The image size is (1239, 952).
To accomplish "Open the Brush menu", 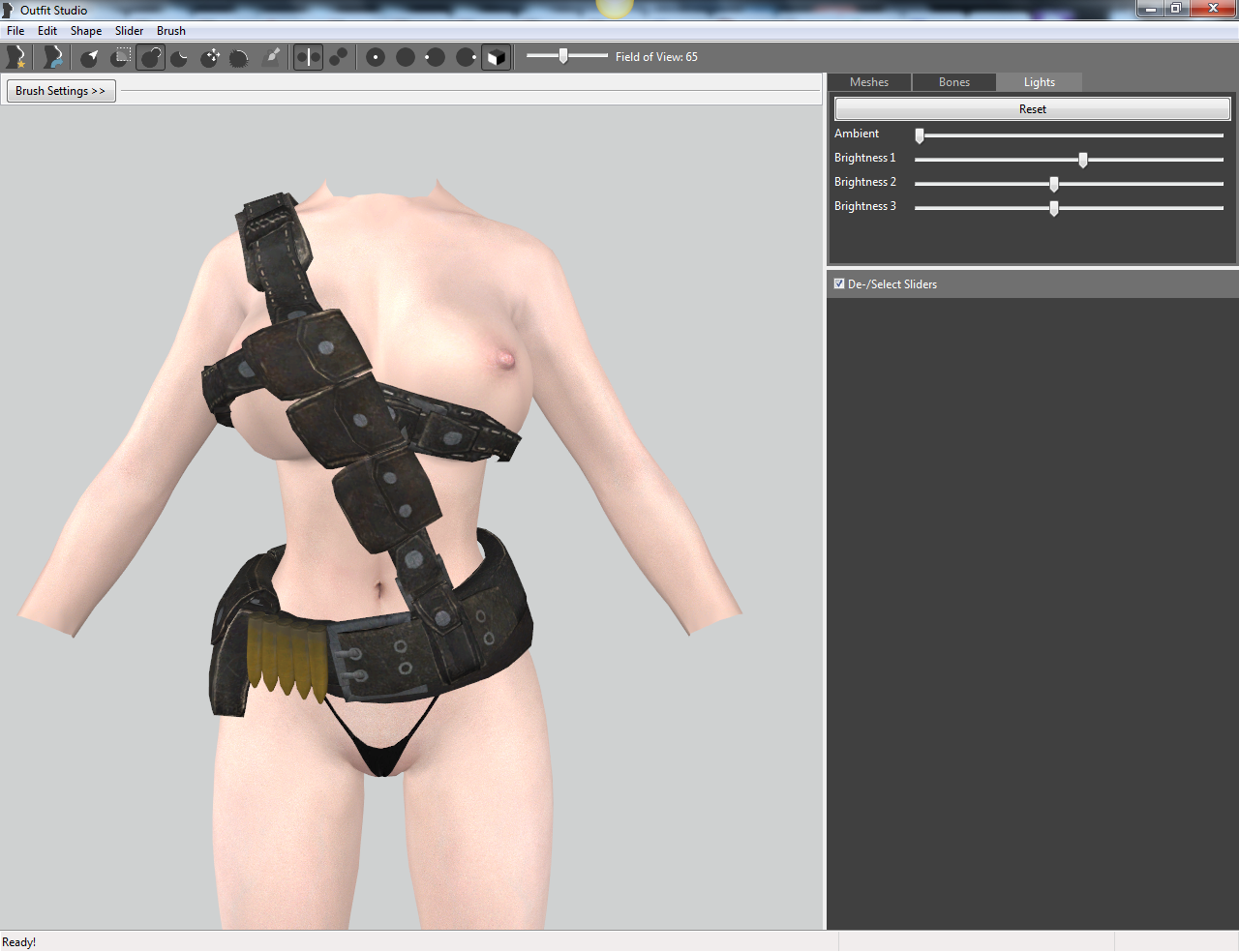I will tap(171, 31).
